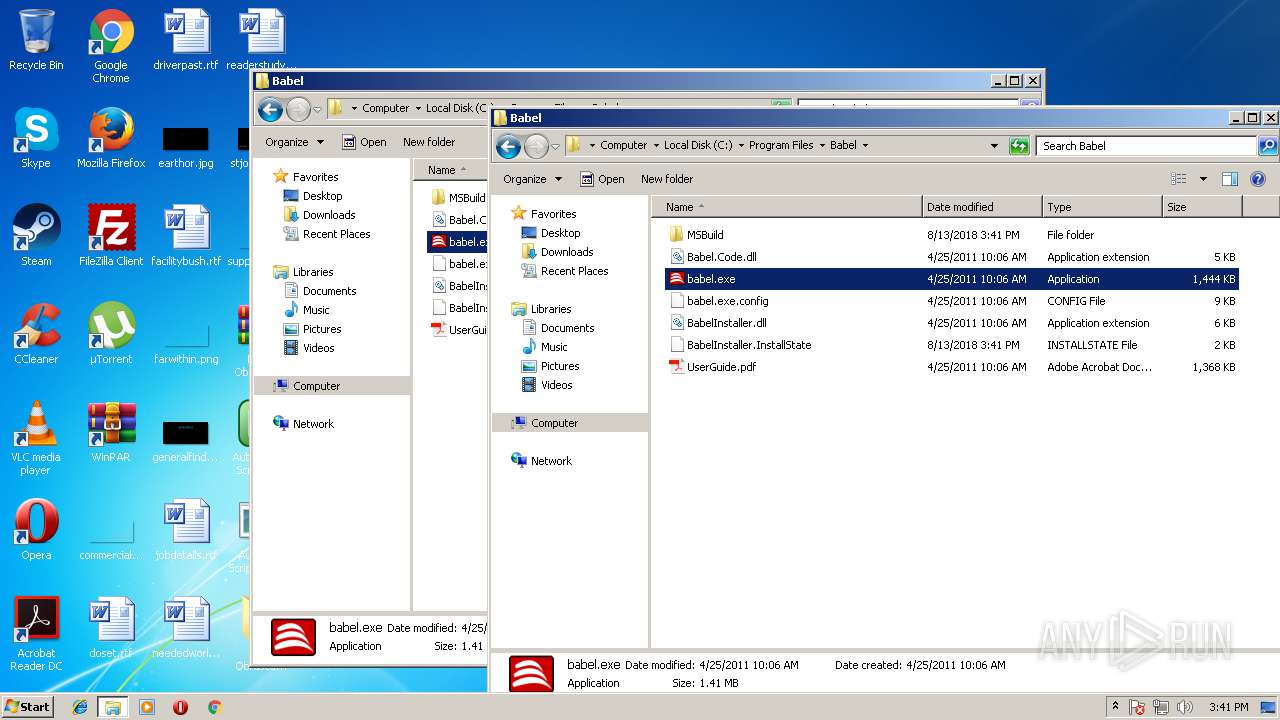This screenshot has width=1280, height=720.
Task: Change the view with the views icon
Action: click(1180, 179)
